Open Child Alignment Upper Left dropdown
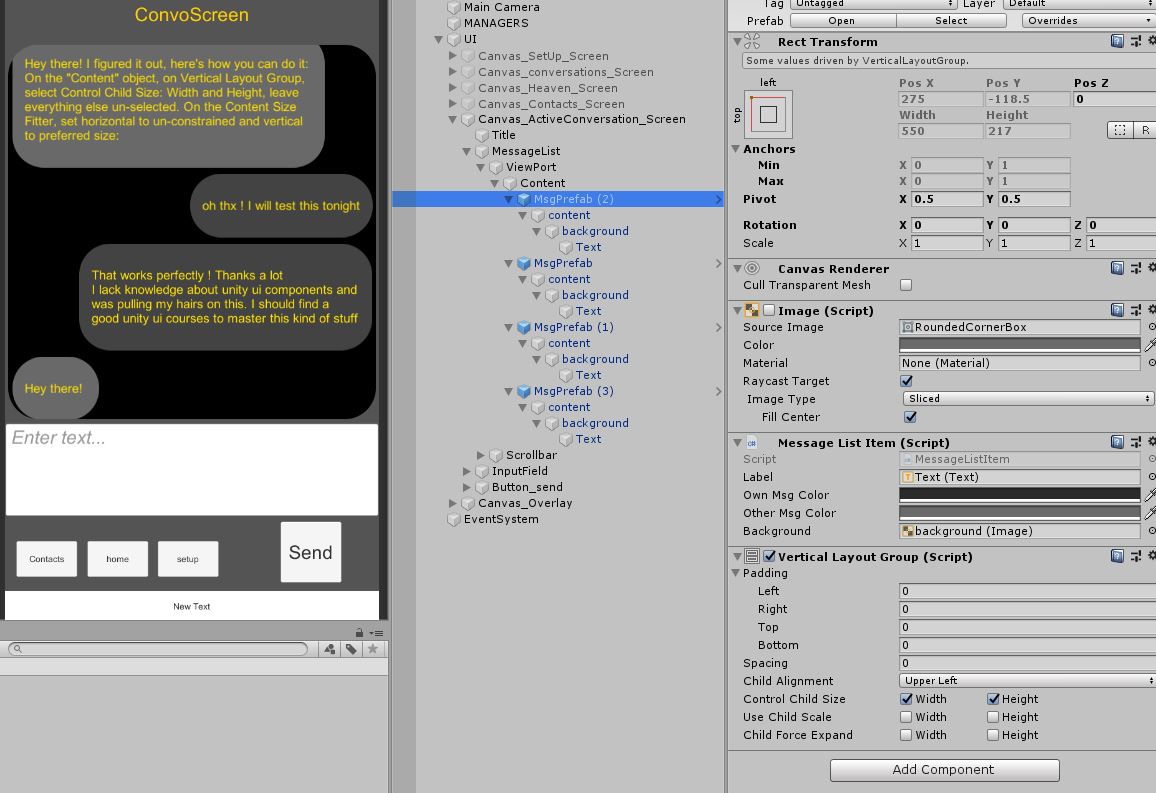 (x=1028, y=681)
